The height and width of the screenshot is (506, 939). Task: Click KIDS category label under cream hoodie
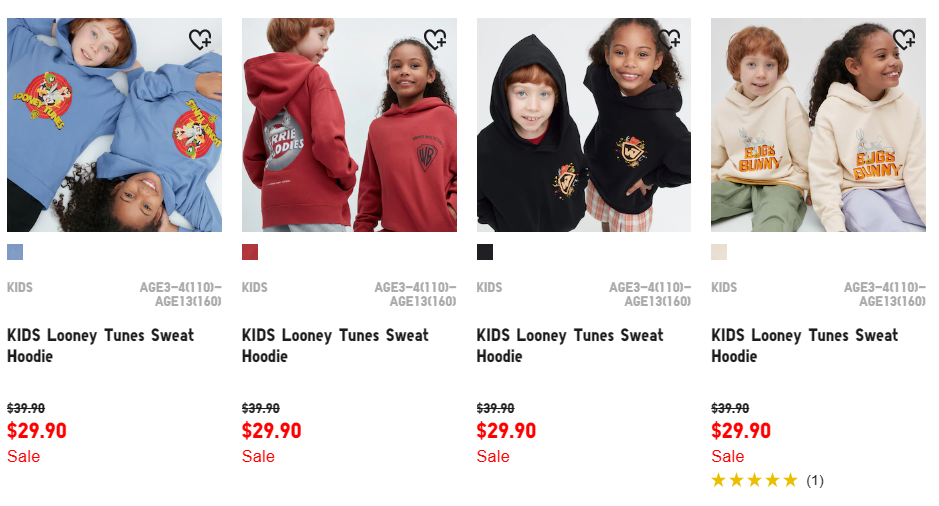(724, 287)
